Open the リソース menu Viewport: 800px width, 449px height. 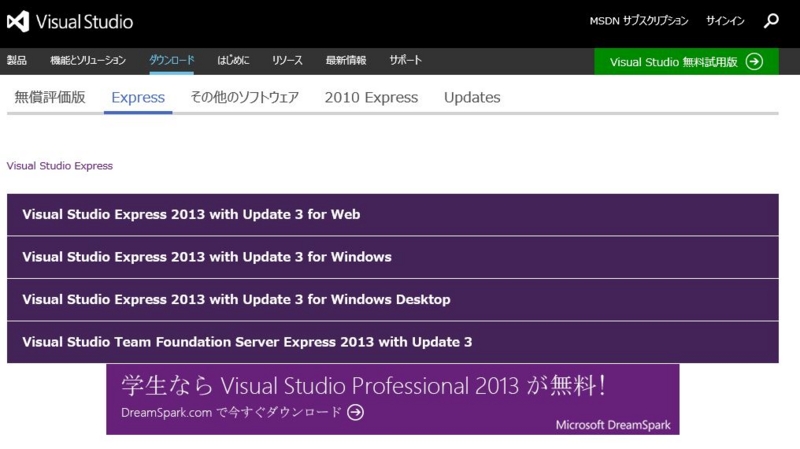(x=287, y=60)
